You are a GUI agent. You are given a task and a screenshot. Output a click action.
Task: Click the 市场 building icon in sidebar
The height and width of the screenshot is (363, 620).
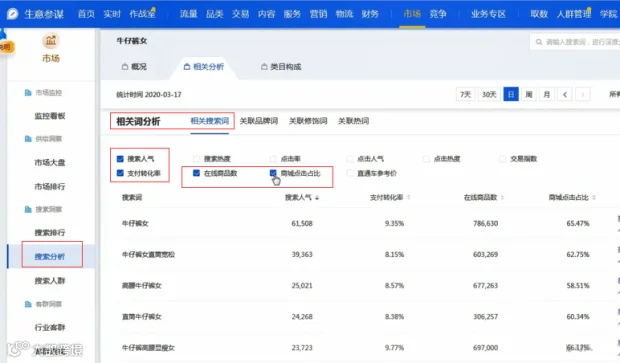51,40
